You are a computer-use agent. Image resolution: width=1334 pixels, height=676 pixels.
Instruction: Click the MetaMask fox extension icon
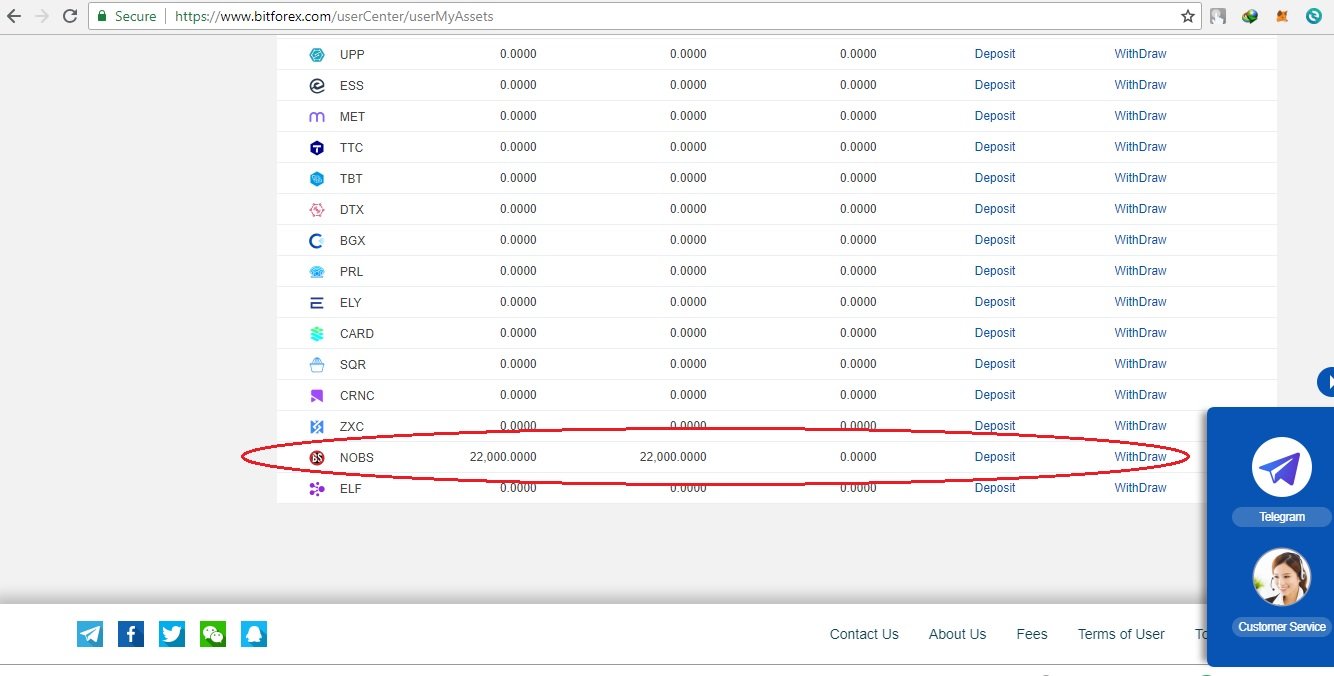[x=1281, y=16]
